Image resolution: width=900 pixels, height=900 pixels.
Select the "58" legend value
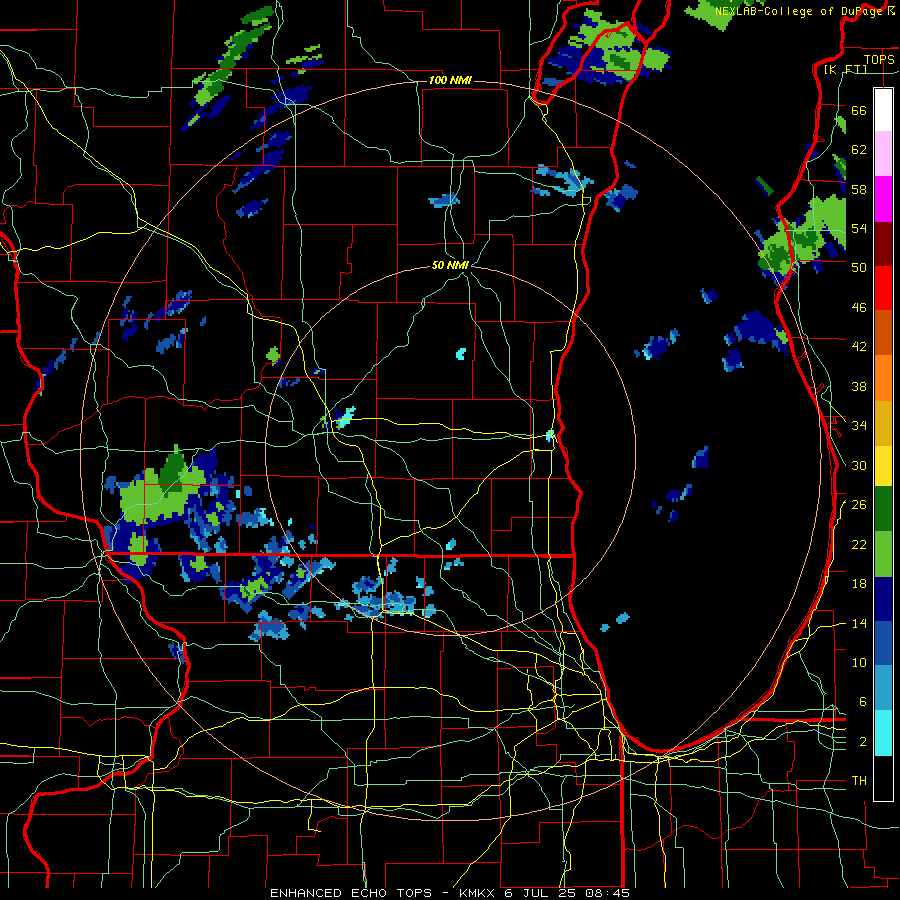(859, 189)
